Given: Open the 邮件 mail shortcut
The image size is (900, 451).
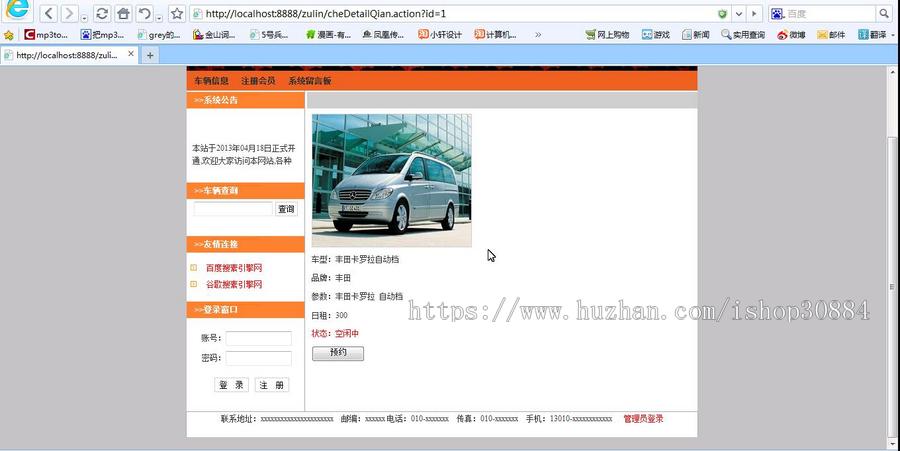Looking at the screenshot, I should click(x=831, y=35).
